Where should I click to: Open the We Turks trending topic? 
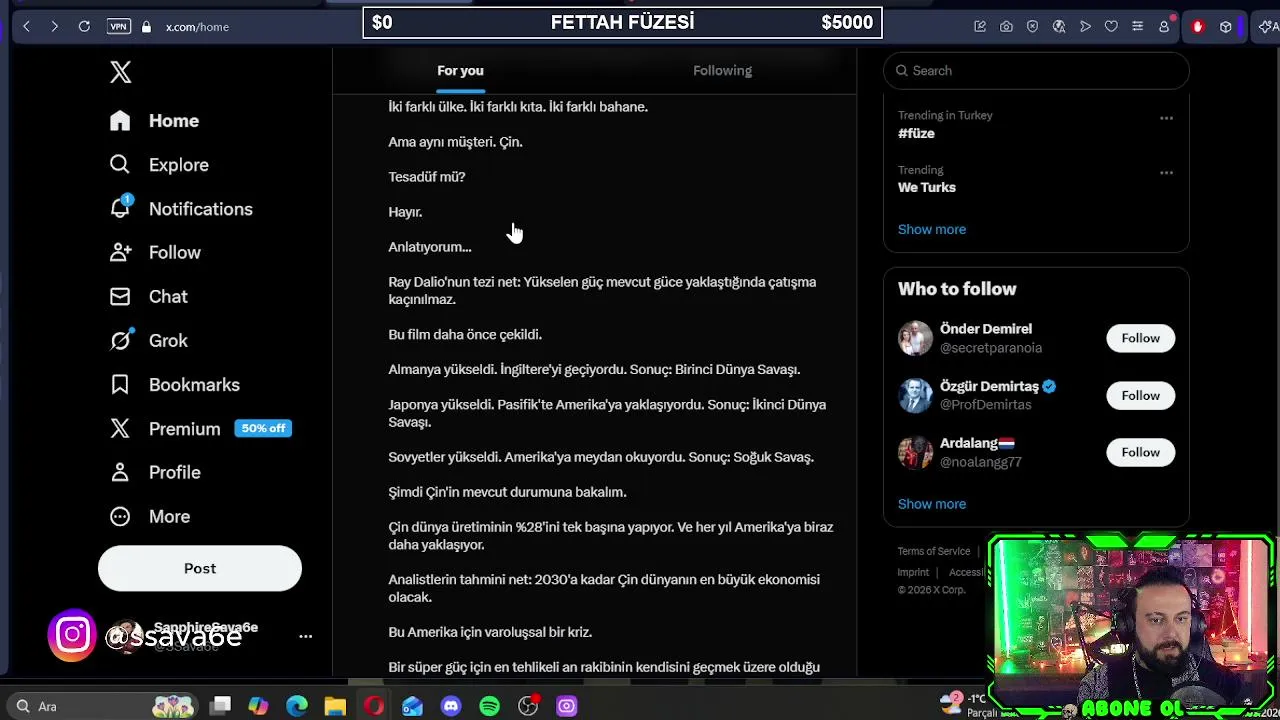[927, 187]
